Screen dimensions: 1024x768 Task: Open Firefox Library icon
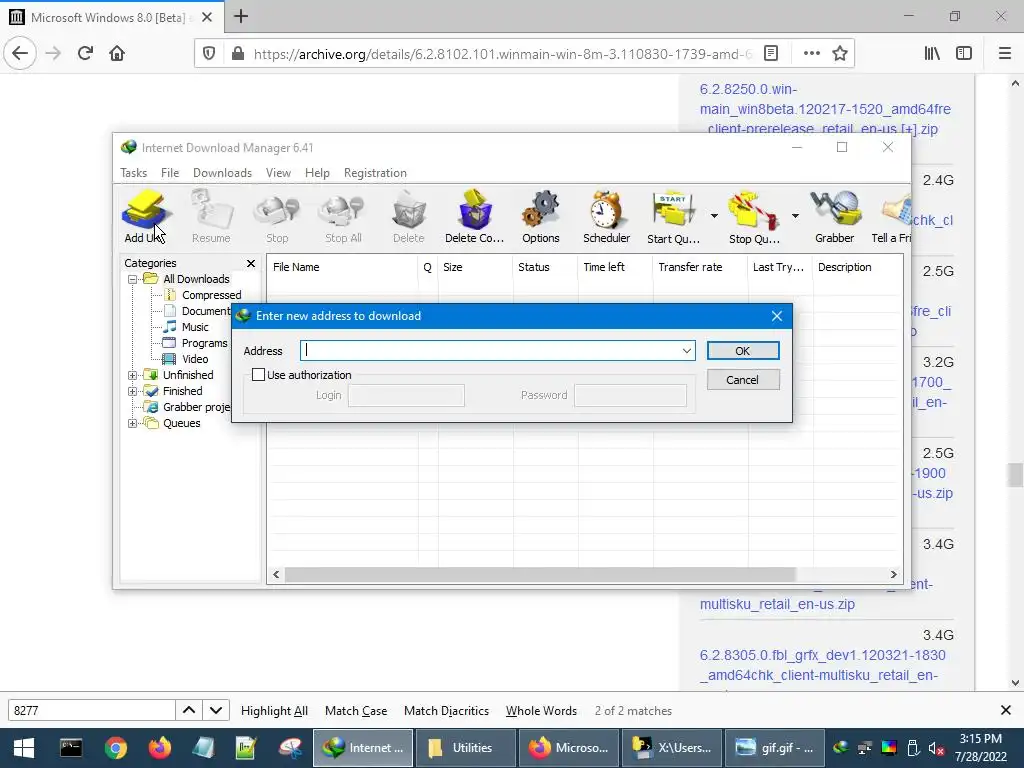click(x=932, y=54)
